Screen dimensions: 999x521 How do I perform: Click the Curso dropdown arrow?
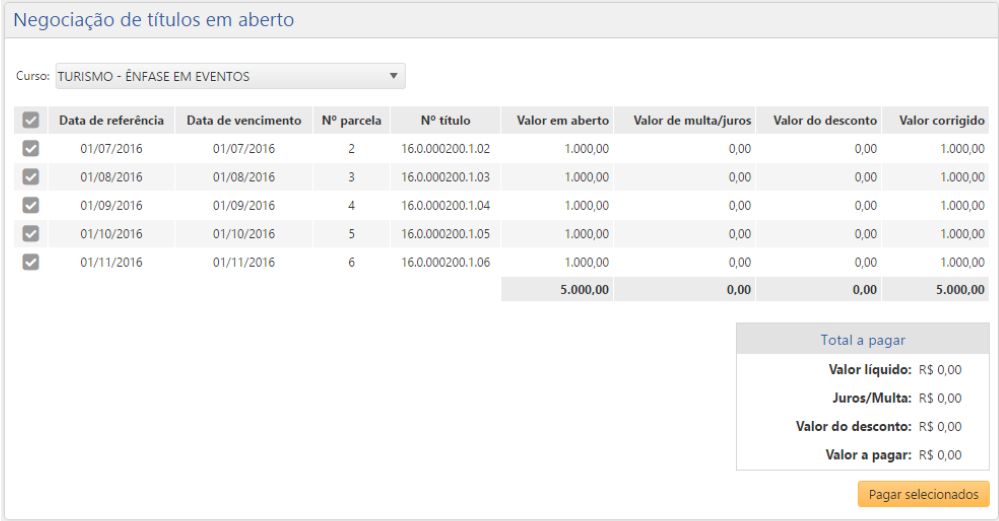394,76
